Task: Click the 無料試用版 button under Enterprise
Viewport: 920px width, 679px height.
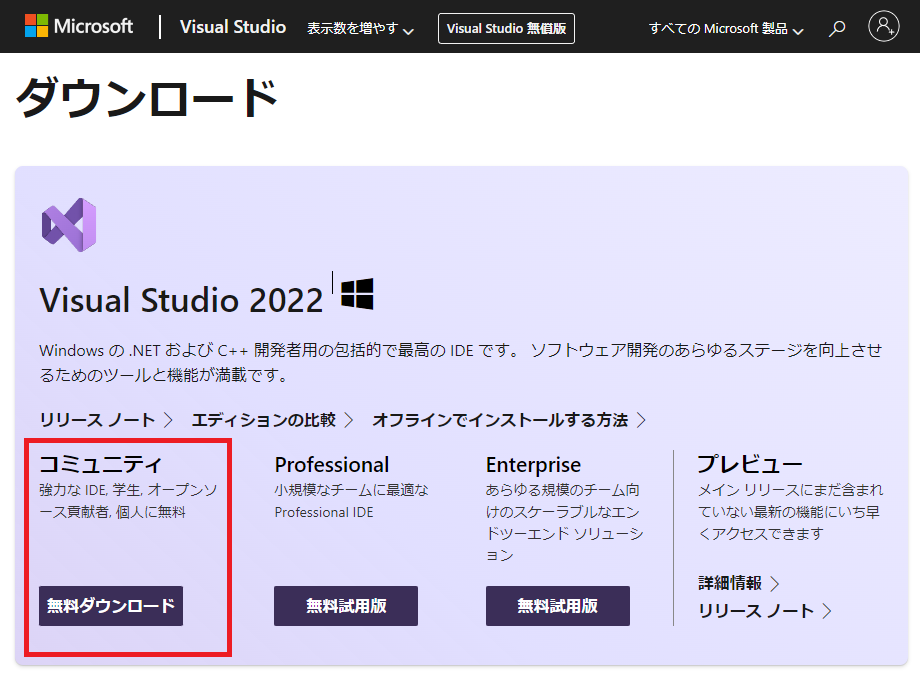Action: click(558, 606)
